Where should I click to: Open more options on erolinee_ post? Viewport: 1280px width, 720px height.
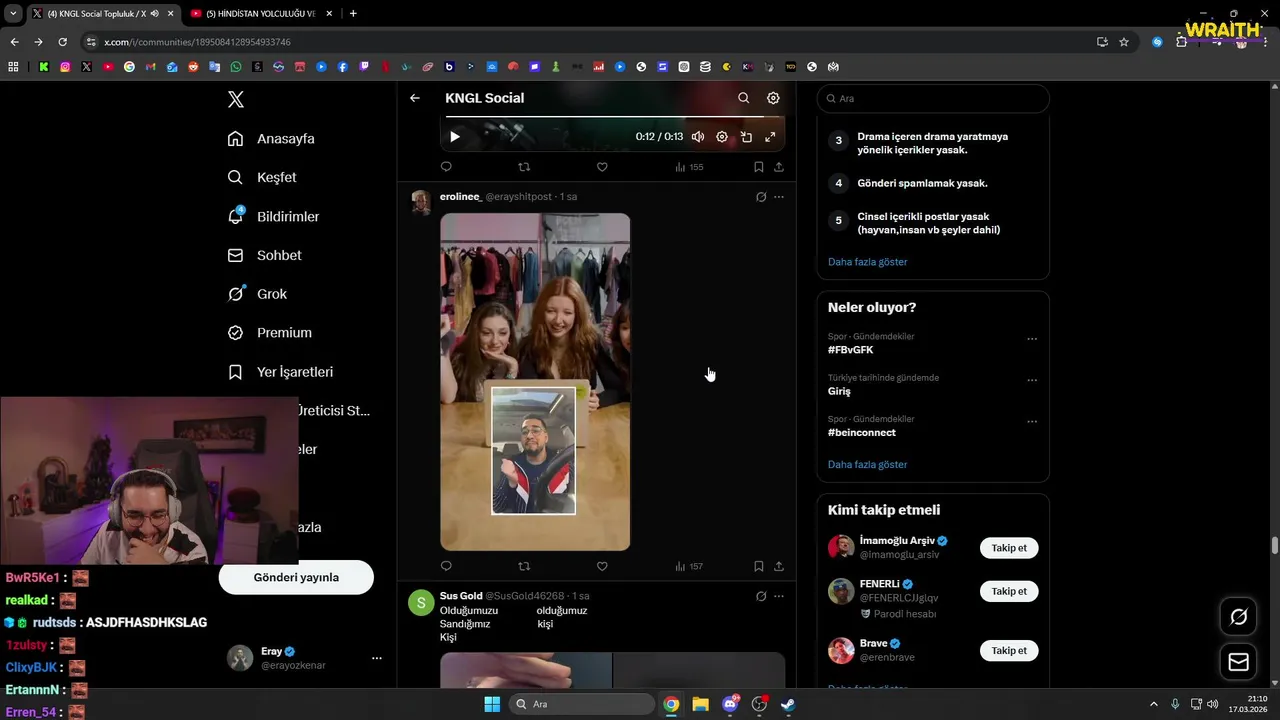tap(779, 197)
